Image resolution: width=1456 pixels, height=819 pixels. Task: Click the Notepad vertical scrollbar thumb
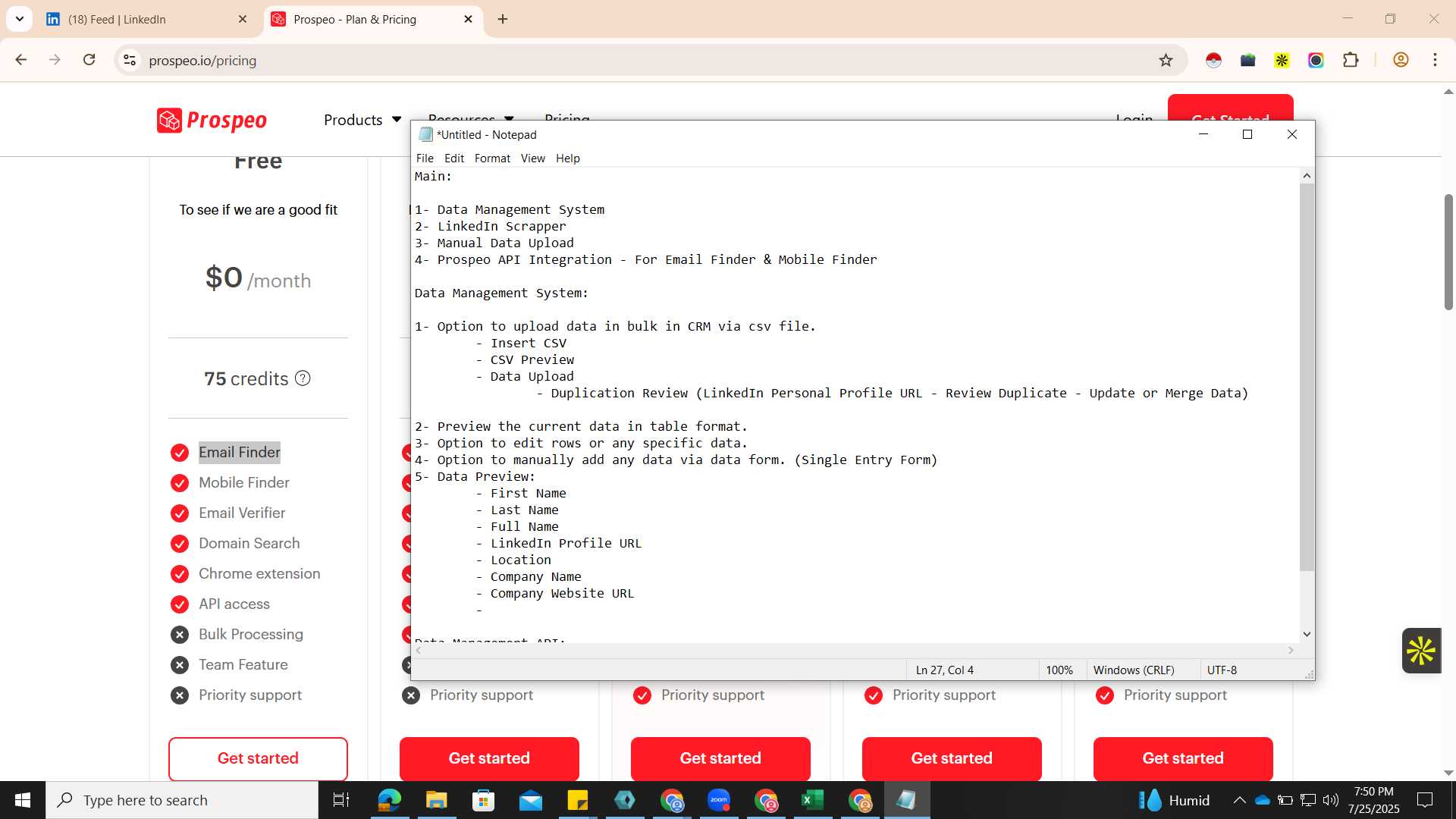coord(1307,377)
